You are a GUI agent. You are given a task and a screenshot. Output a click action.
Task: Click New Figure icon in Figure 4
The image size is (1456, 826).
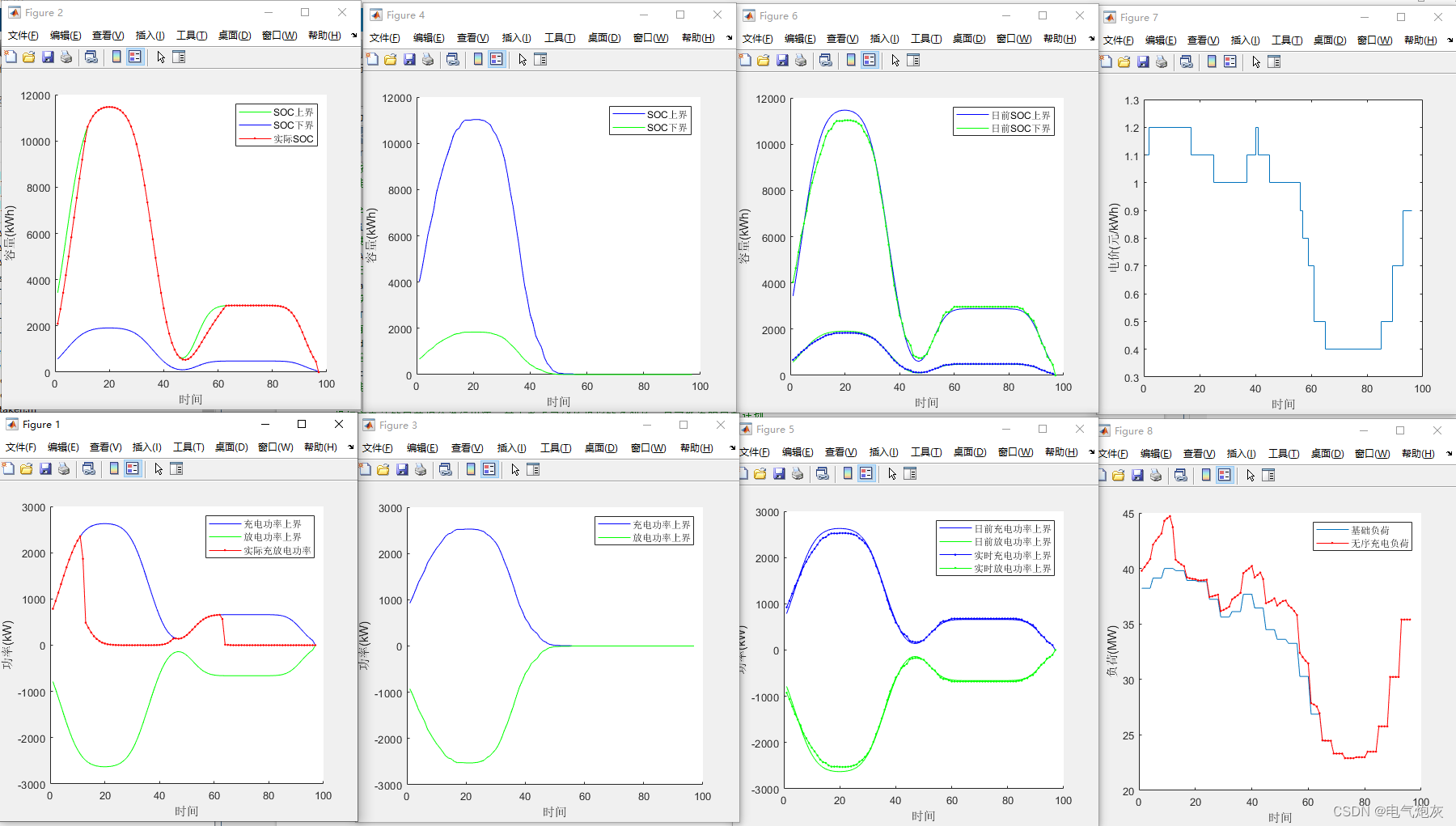click(372, 59)
